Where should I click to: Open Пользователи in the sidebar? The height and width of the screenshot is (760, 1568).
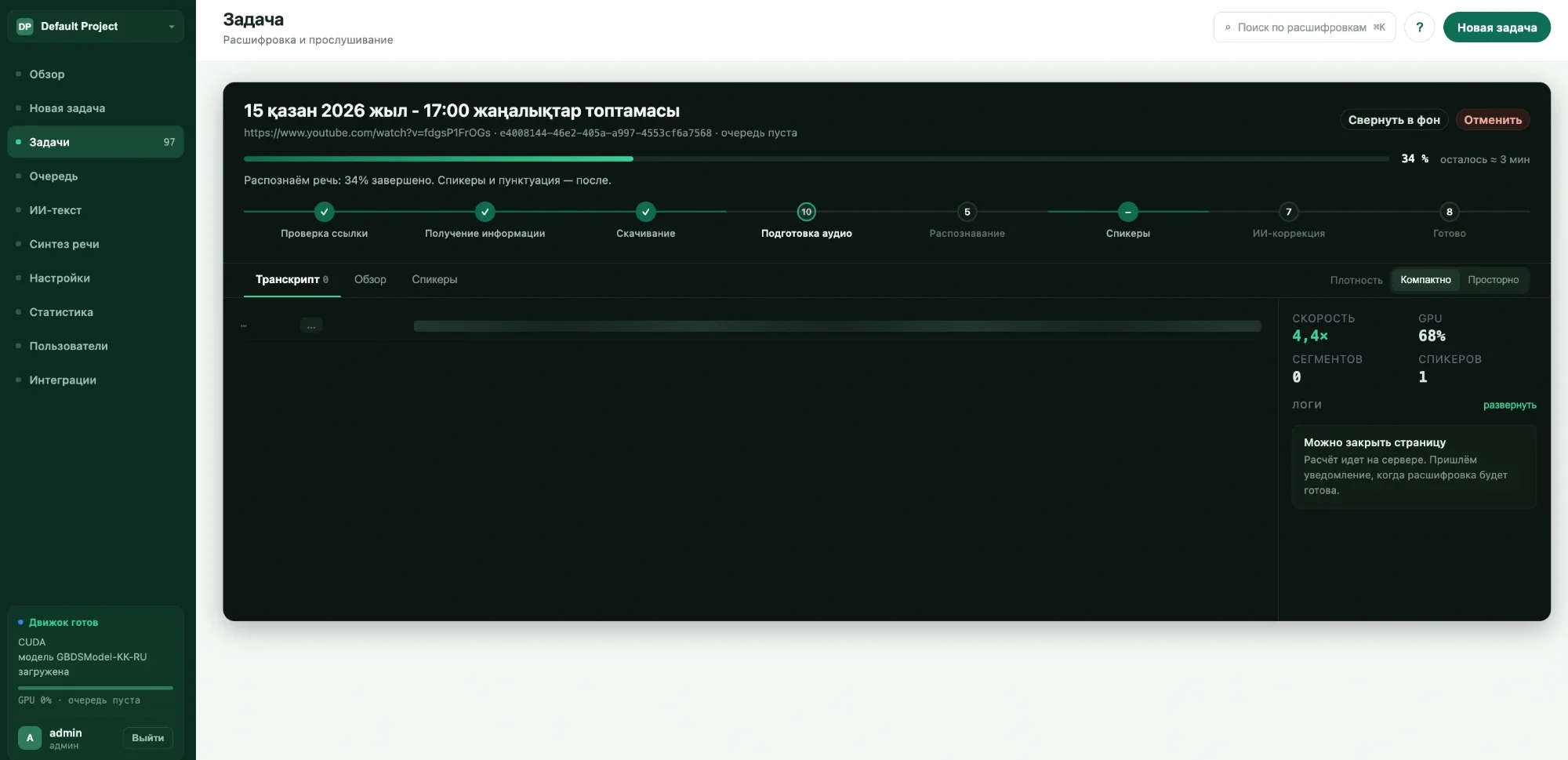tap(96, 346)
